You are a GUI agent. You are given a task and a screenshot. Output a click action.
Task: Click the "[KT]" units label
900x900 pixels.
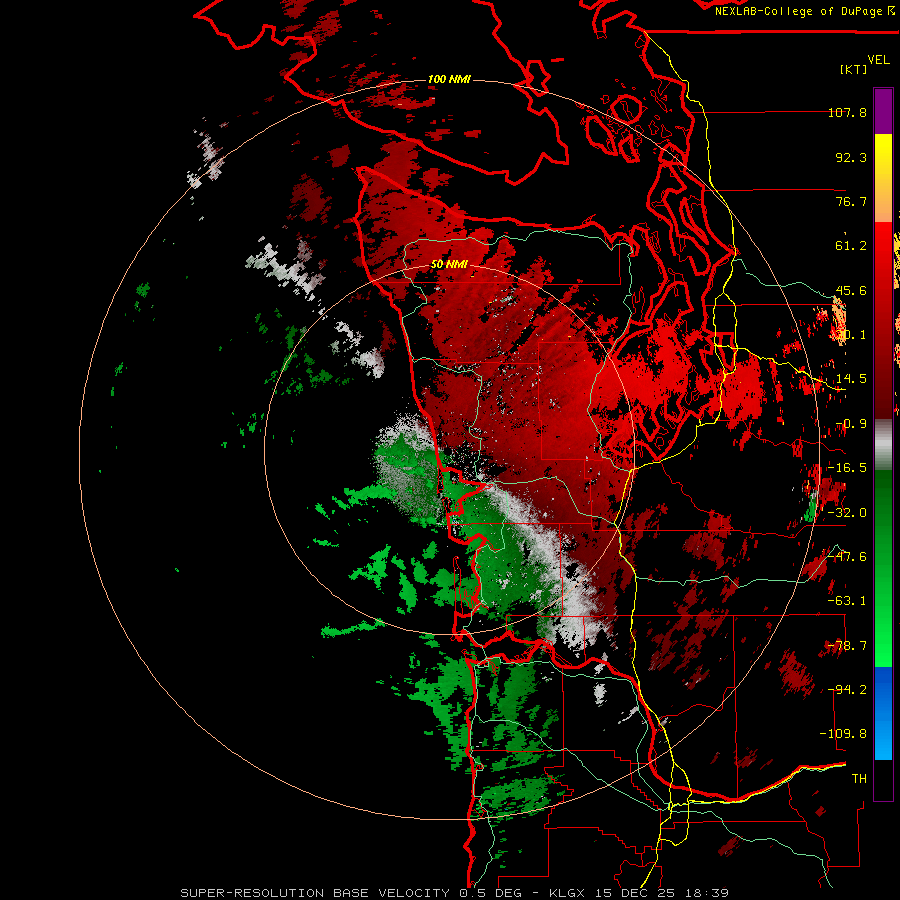click(853, 69)
